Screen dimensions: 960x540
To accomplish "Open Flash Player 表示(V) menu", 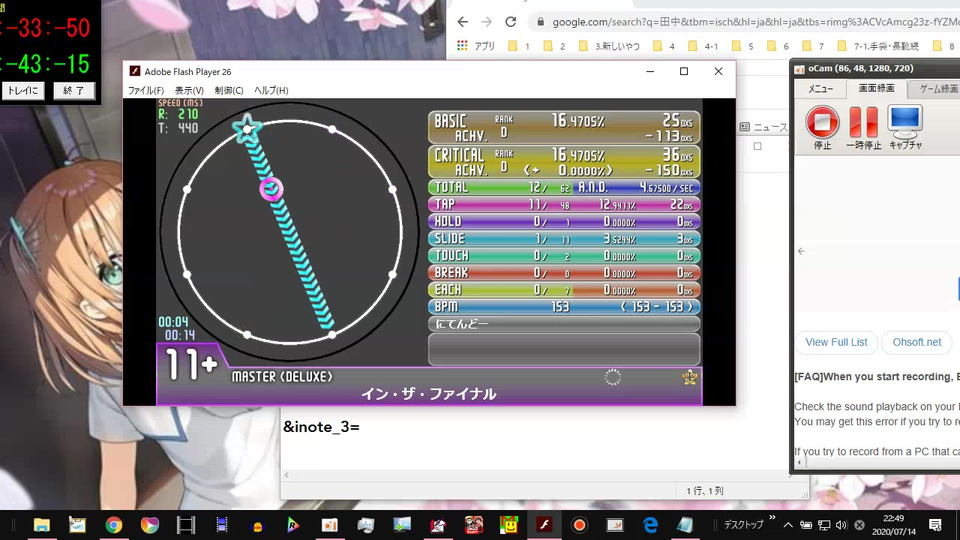I will [189, 90].
